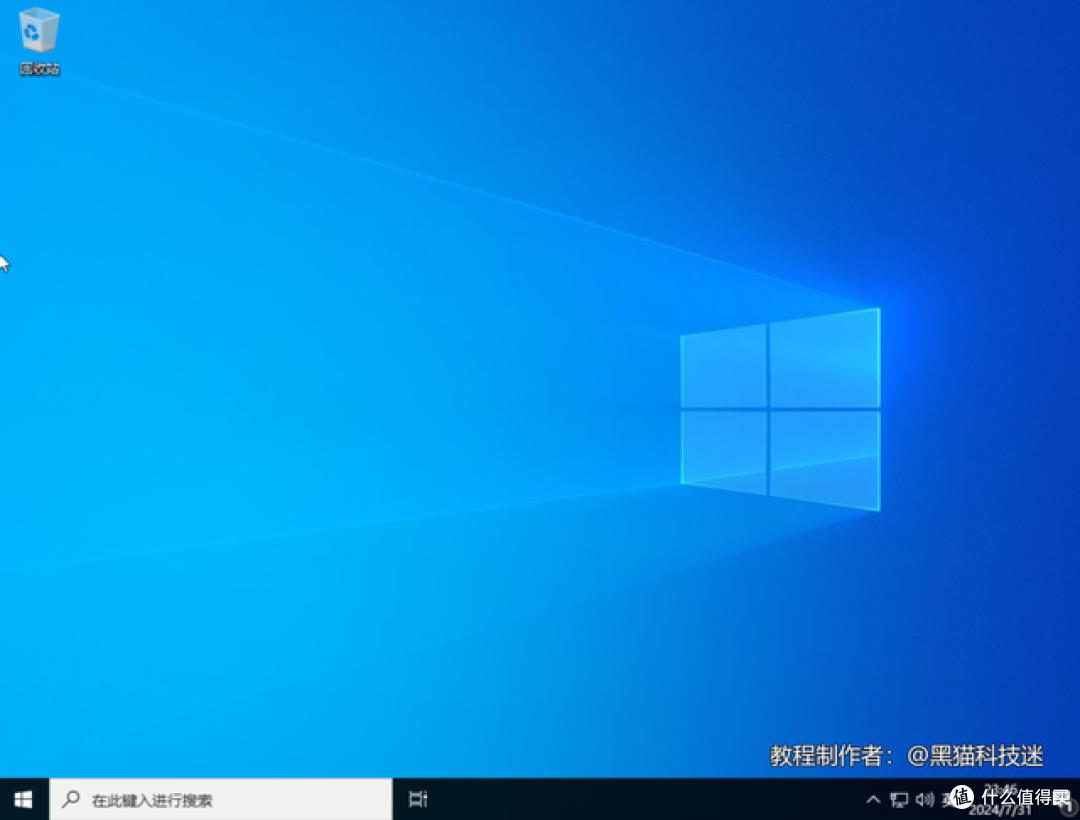Click the 教程制作者 watermark text
This screenshot has width=1080, height=820.
(828, 756)
